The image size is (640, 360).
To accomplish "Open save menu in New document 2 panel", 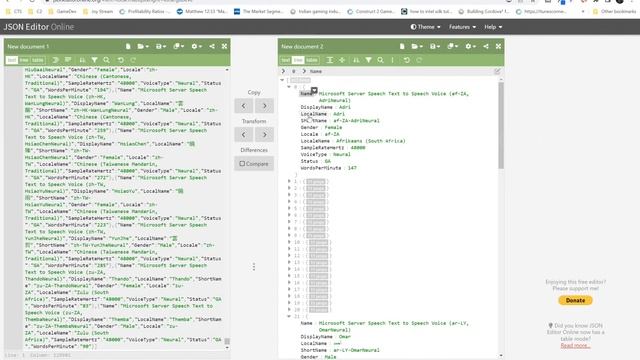I will (435, 47).
